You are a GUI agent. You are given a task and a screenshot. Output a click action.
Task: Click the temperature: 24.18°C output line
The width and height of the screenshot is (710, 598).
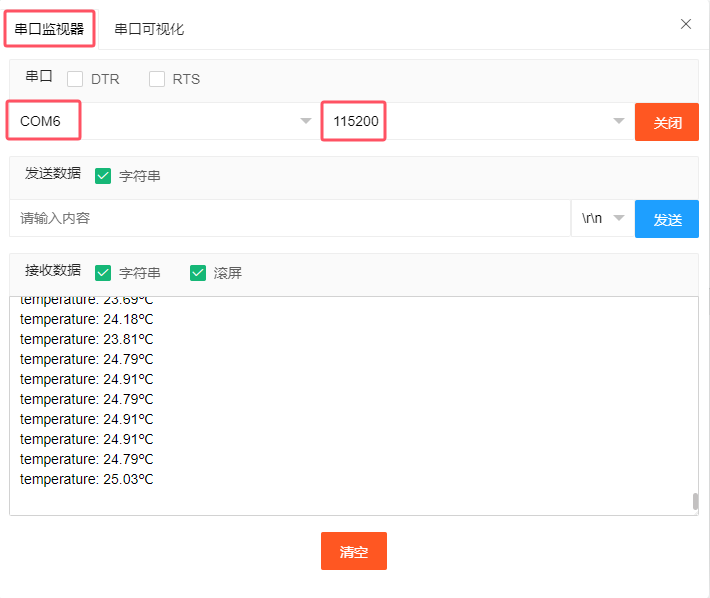(x=87, y=319)
